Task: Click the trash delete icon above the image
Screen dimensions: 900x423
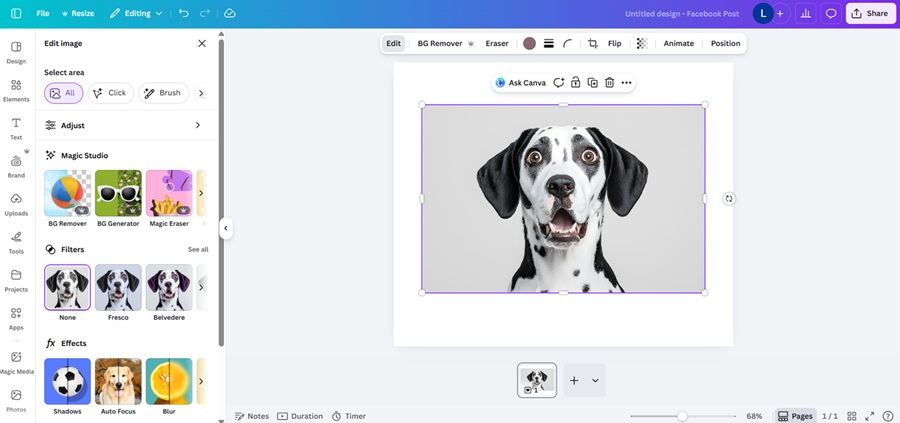Action: click(x=610, y=83)
